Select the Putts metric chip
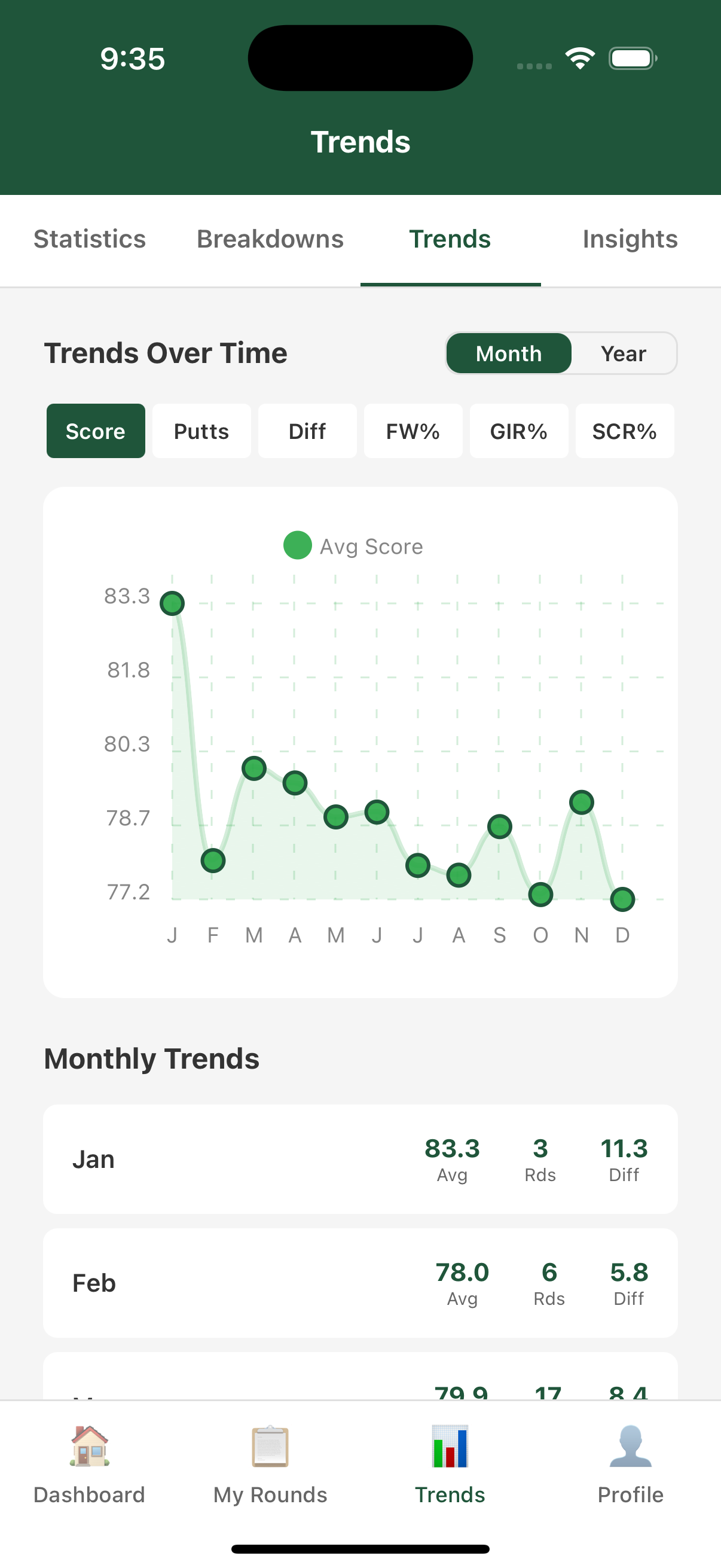 [201, 431]
